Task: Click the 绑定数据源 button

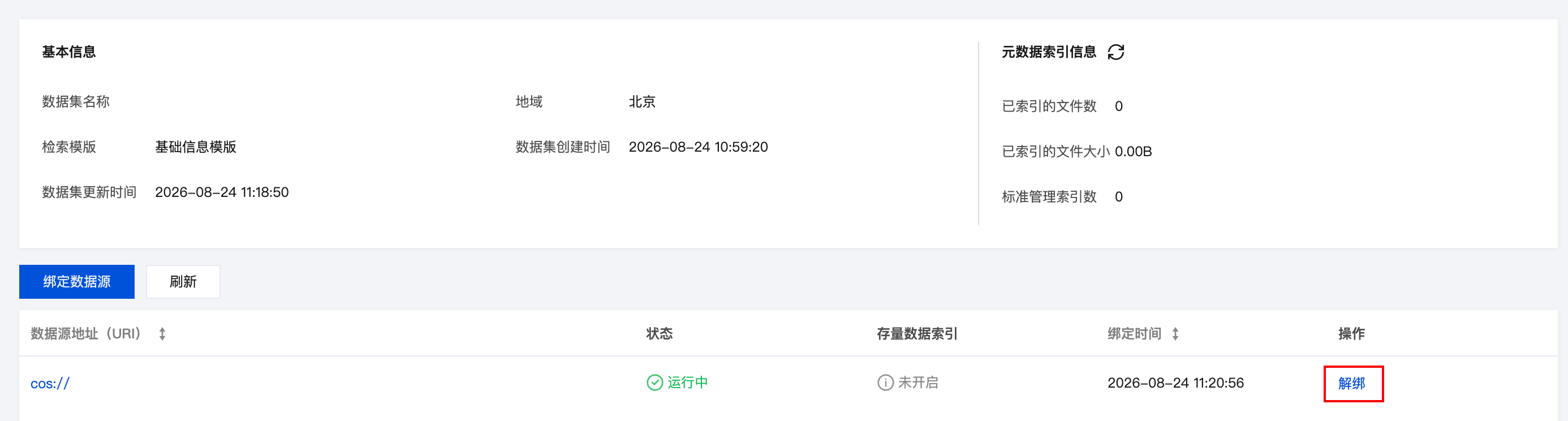Action: pos(77,281)
